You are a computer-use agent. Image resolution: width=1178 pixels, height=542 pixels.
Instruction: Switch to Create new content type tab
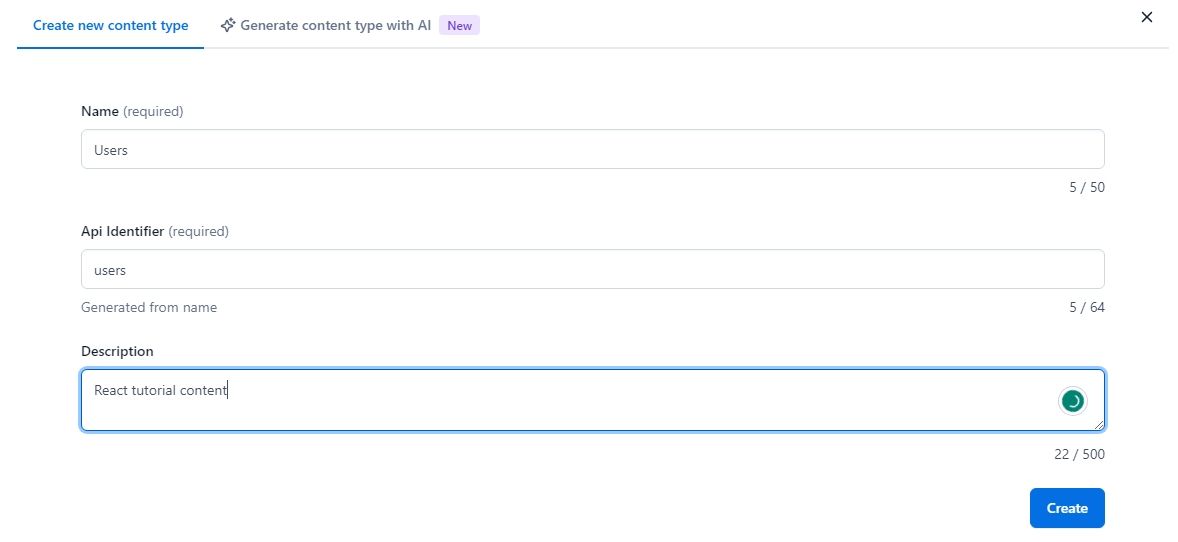point(110,25)
